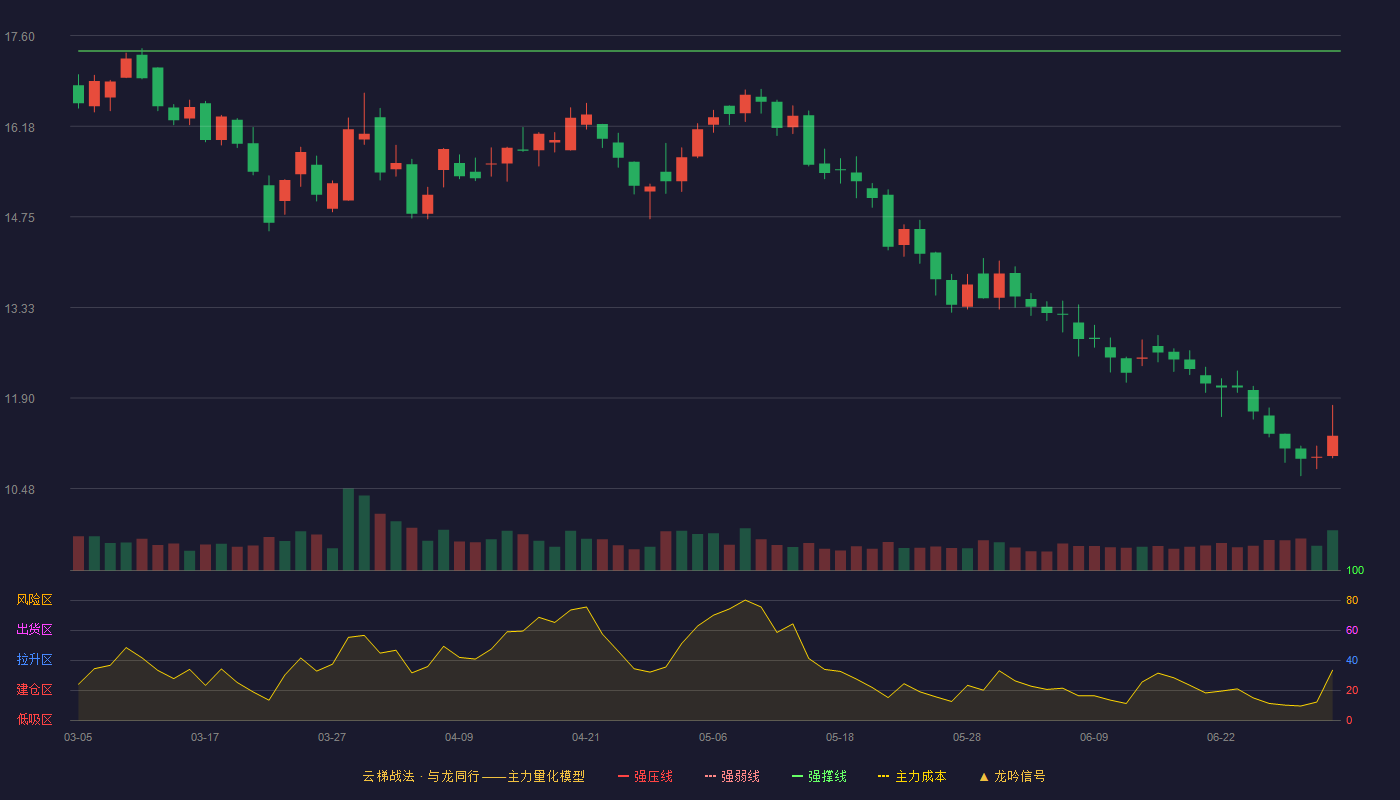Click the 10.48 price axis label
The image size is (1400, 800).
pyautogui.click(x=19, y=490)
